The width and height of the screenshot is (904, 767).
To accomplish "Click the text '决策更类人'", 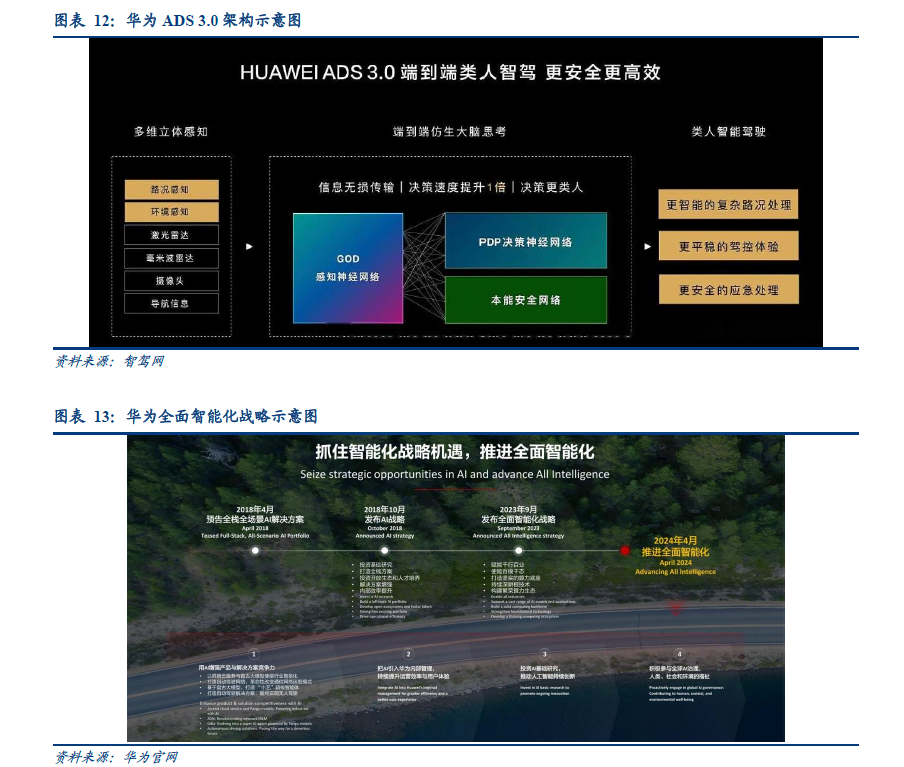I will click(552, 187).
